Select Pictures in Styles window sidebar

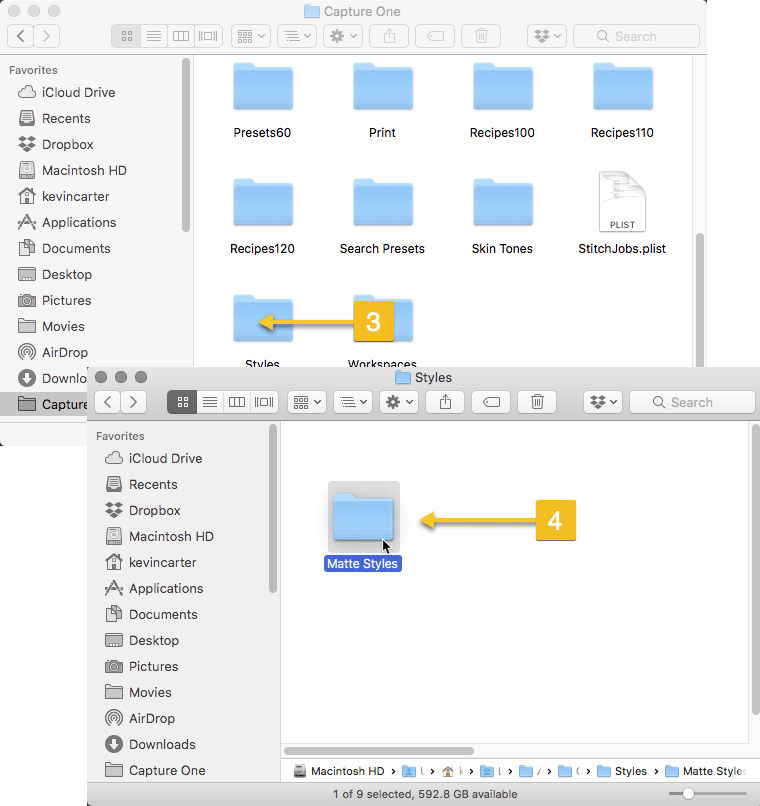coord(153,666)
